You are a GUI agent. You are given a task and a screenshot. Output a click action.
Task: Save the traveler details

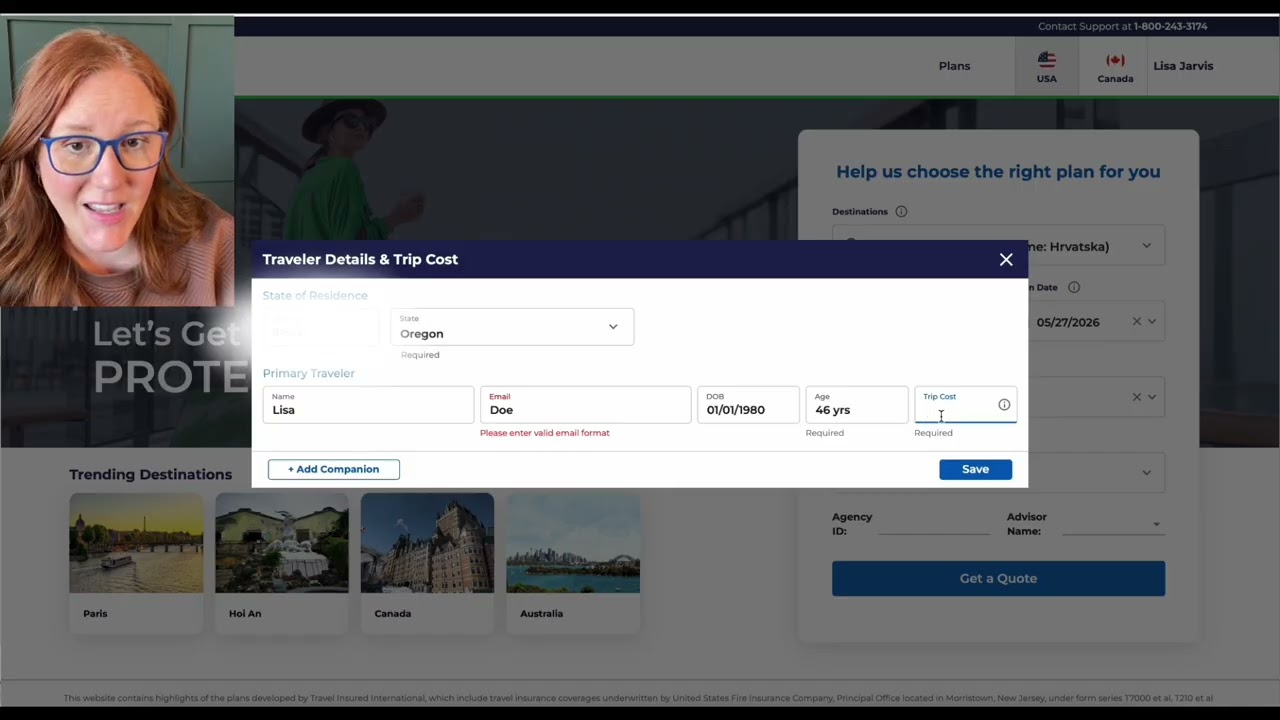click(975, 469)
